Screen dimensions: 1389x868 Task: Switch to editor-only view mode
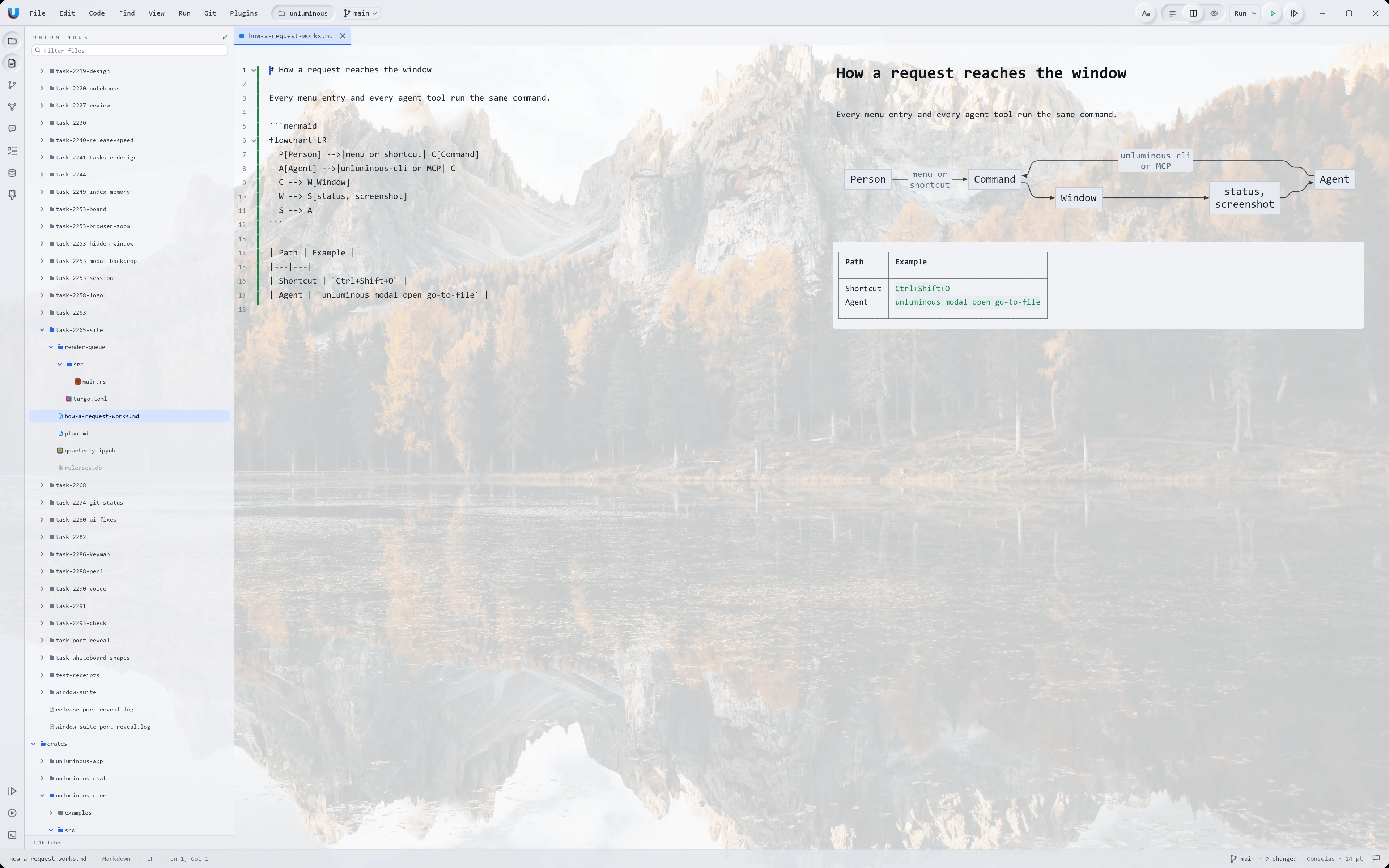tap(1172, 13)
